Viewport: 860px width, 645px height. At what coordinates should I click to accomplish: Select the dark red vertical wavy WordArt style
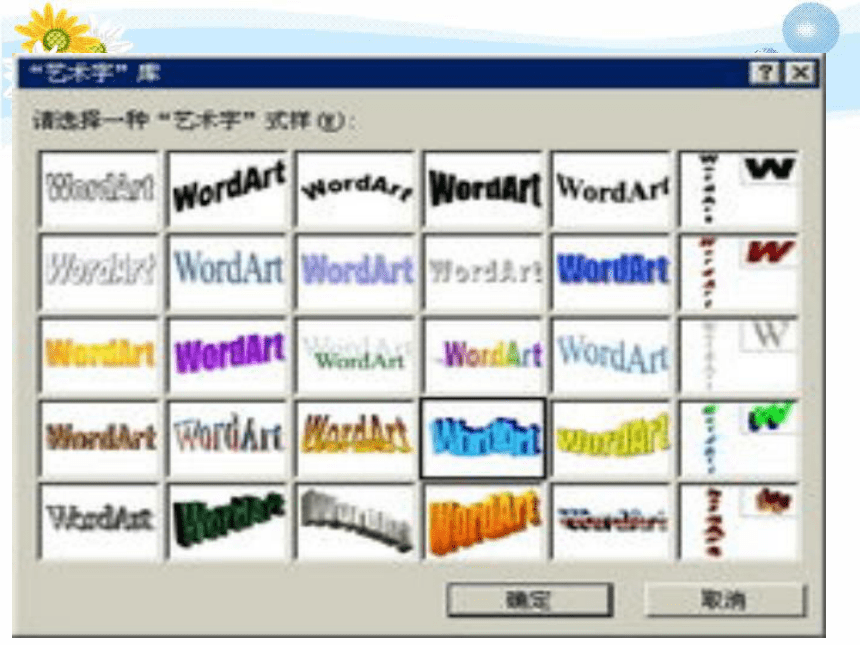(x=739, y=522)
